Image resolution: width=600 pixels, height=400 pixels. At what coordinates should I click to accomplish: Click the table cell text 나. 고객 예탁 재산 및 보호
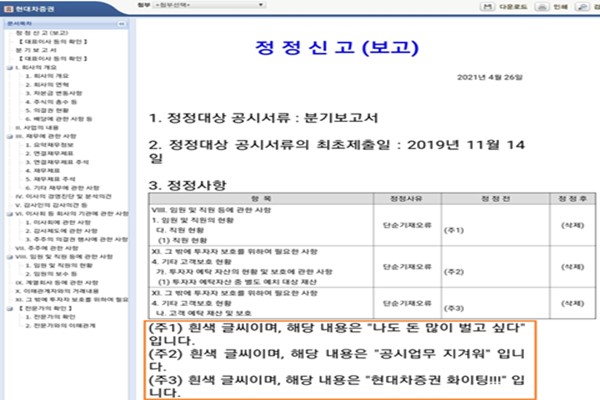(204, 313)
